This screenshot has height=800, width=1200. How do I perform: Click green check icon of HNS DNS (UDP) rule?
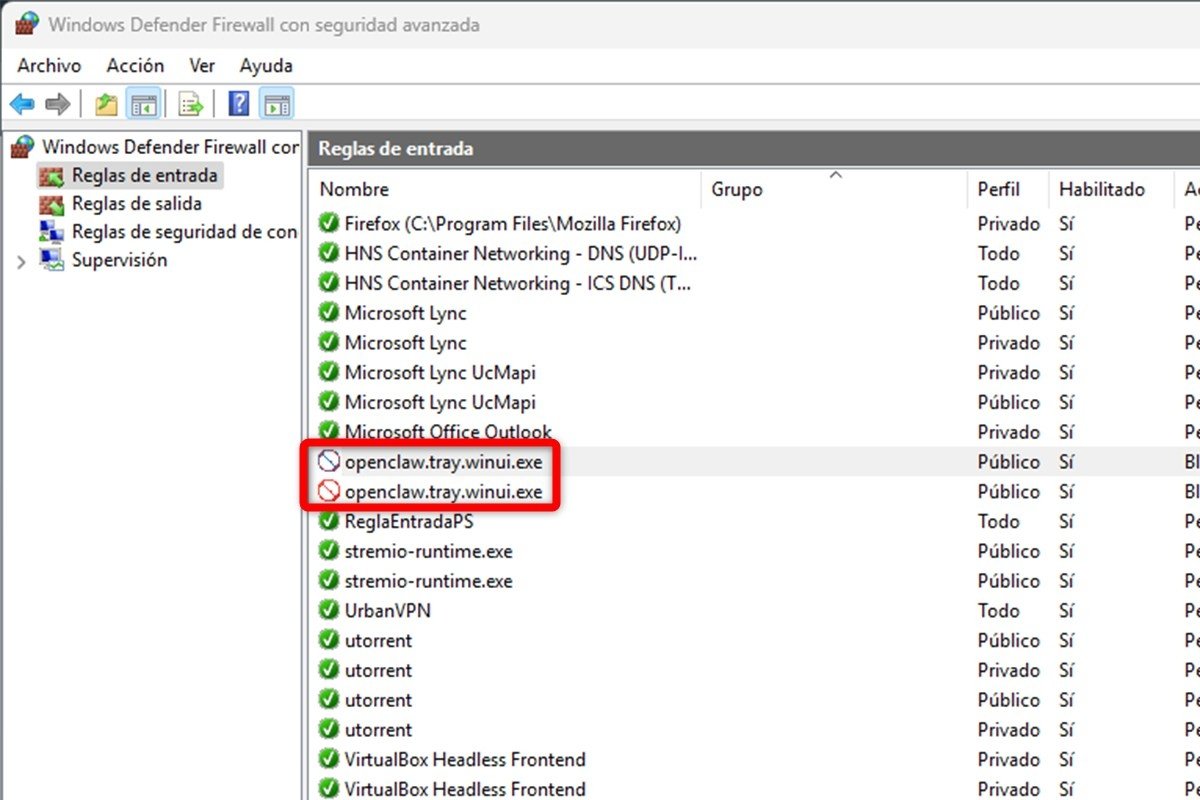328,253
